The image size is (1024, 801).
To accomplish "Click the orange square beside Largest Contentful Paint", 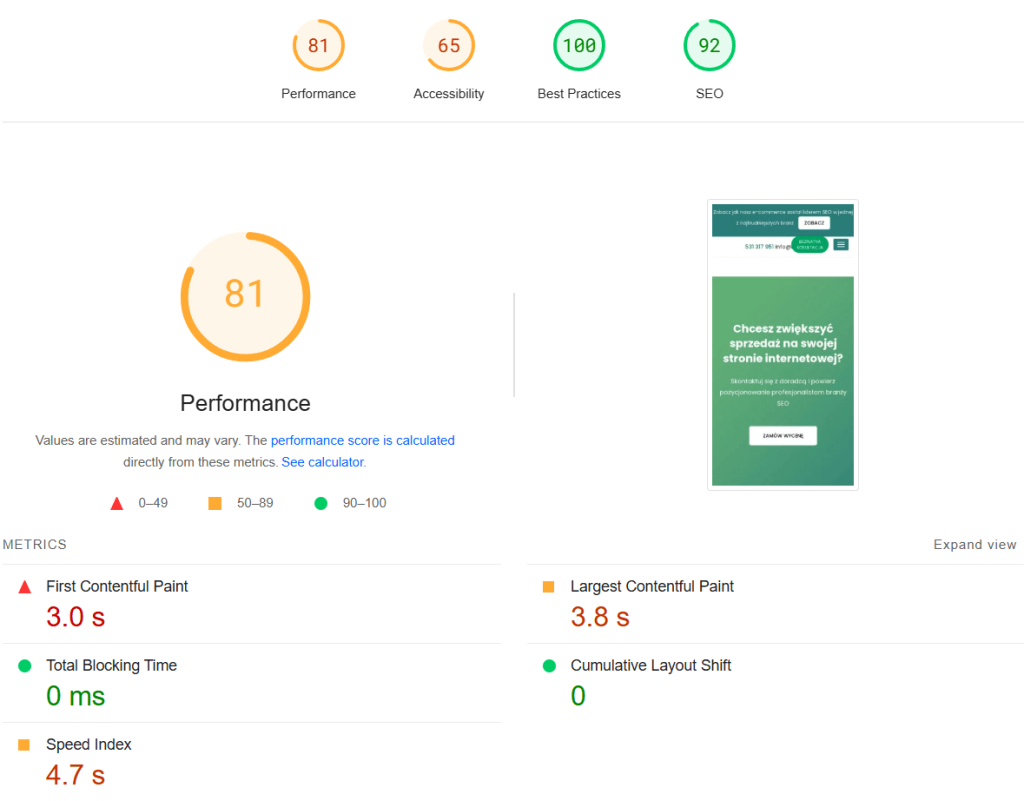I will tap(548, 587).
